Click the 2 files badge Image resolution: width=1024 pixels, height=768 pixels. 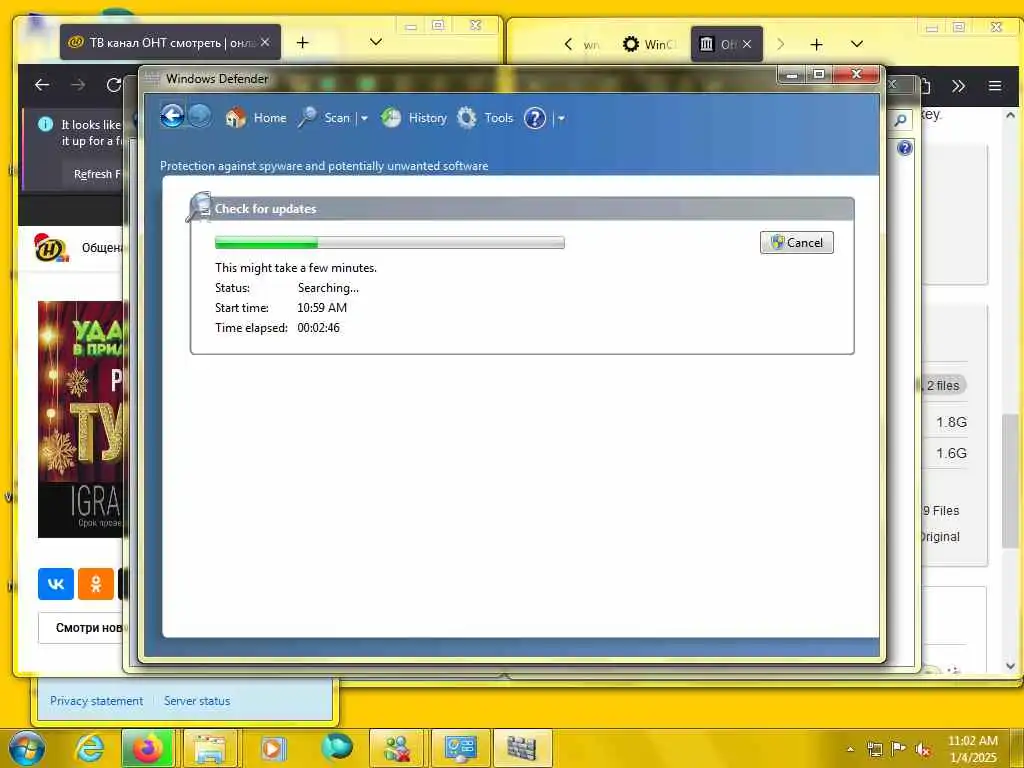click(942, 385)
